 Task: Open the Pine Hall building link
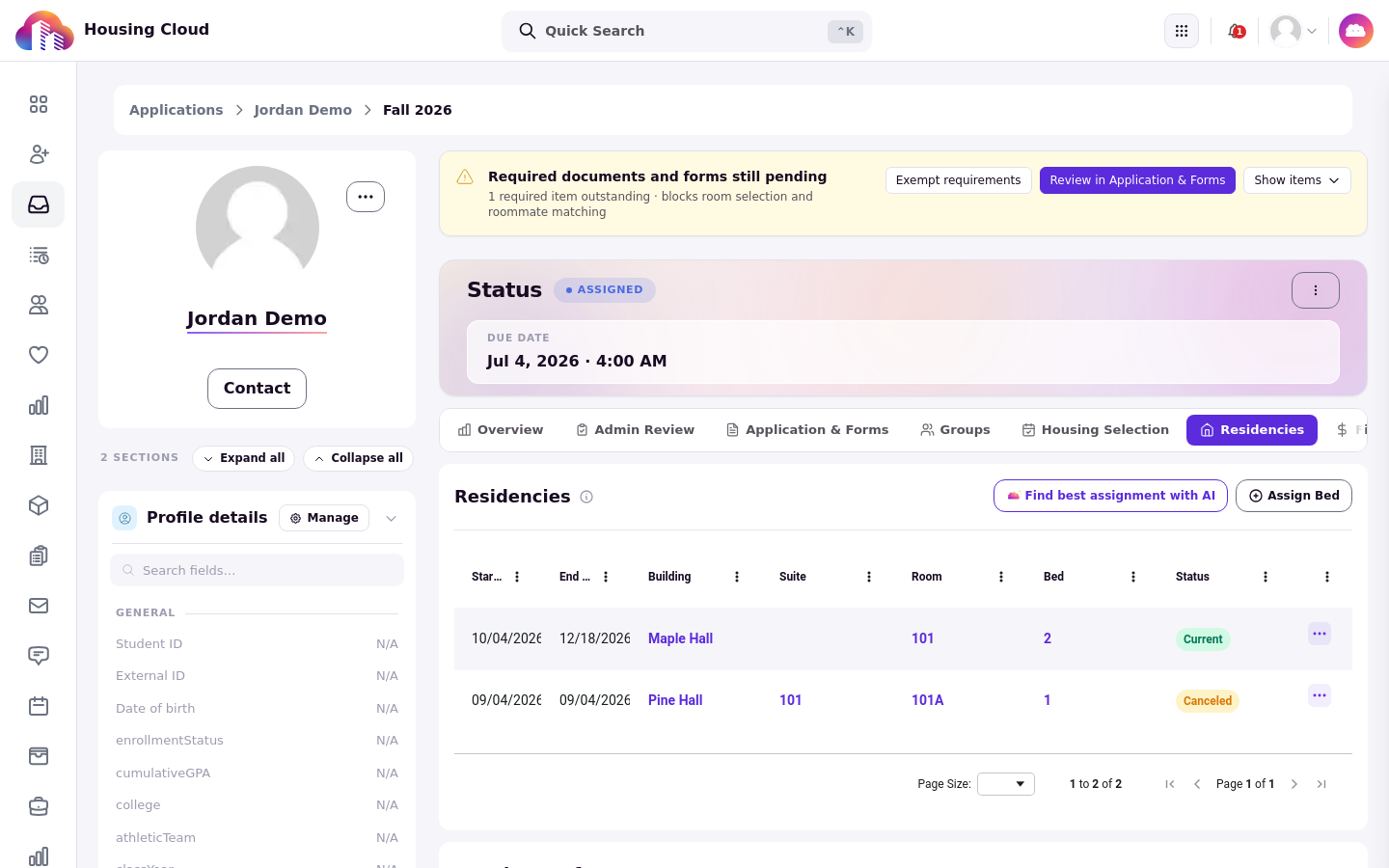point(675,700)
